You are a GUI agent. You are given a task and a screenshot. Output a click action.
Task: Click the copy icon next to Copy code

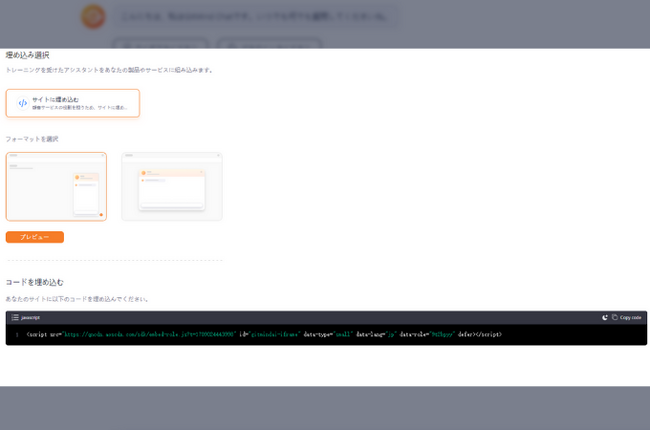[x=615, y=317]
